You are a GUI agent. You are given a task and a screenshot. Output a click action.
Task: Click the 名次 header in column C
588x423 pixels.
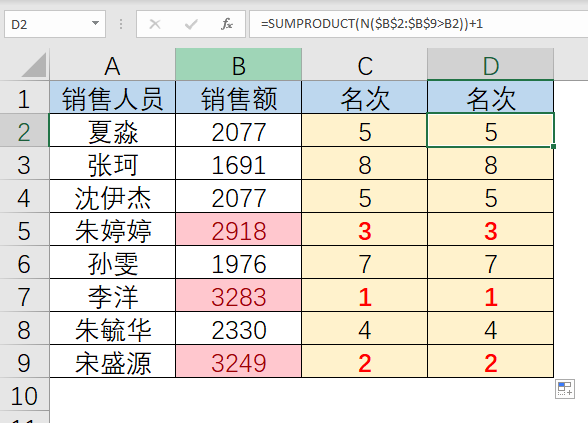(x=364, y=97)
